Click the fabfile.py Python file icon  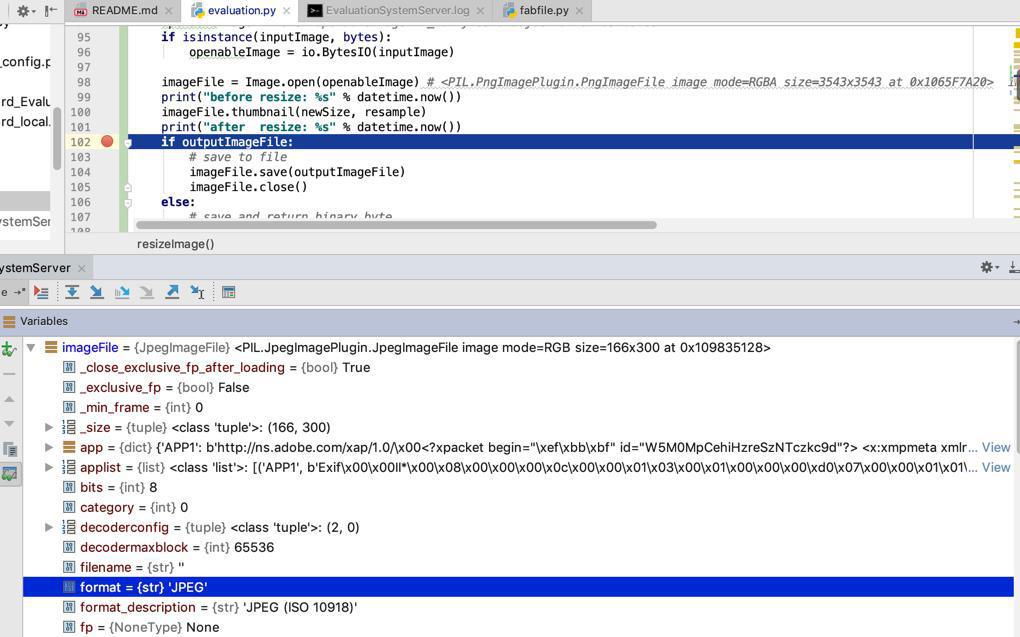pyautogui.click(x=509, y=10)
